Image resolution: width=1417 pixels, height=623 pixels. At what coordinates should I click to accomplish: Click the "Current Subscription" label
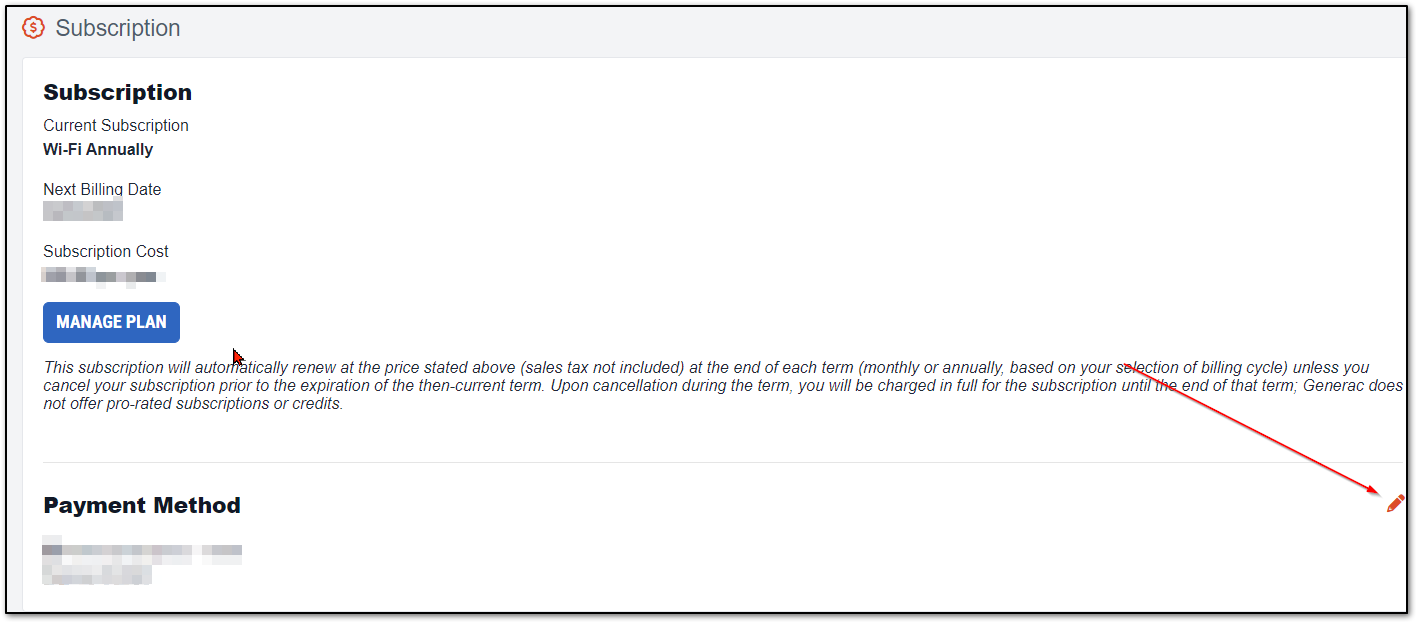115,125
